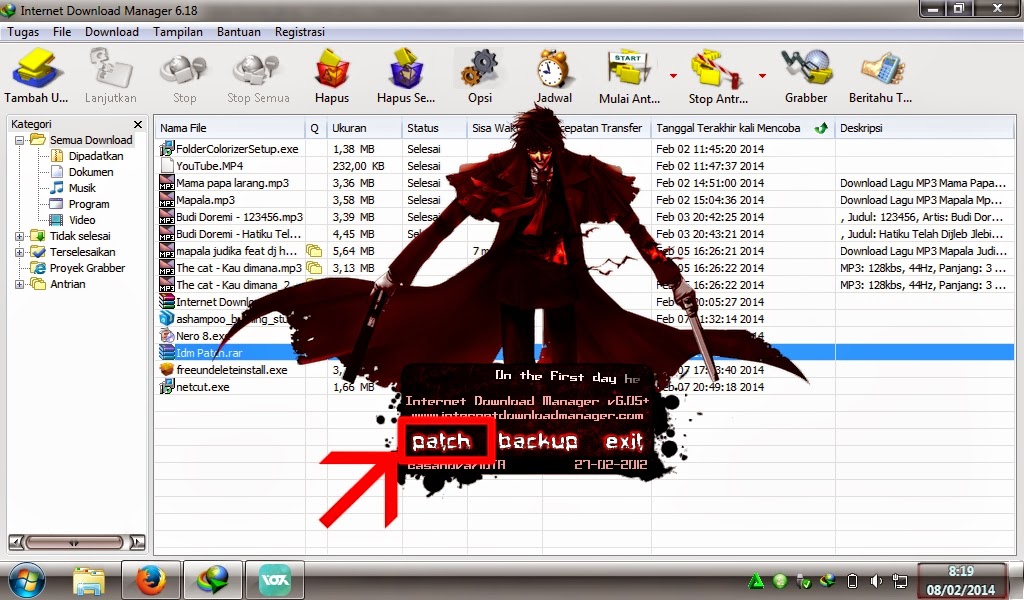Open the Registrasi menu
The height and width of the screenshot is (600, 1024).
pos(300,32)
